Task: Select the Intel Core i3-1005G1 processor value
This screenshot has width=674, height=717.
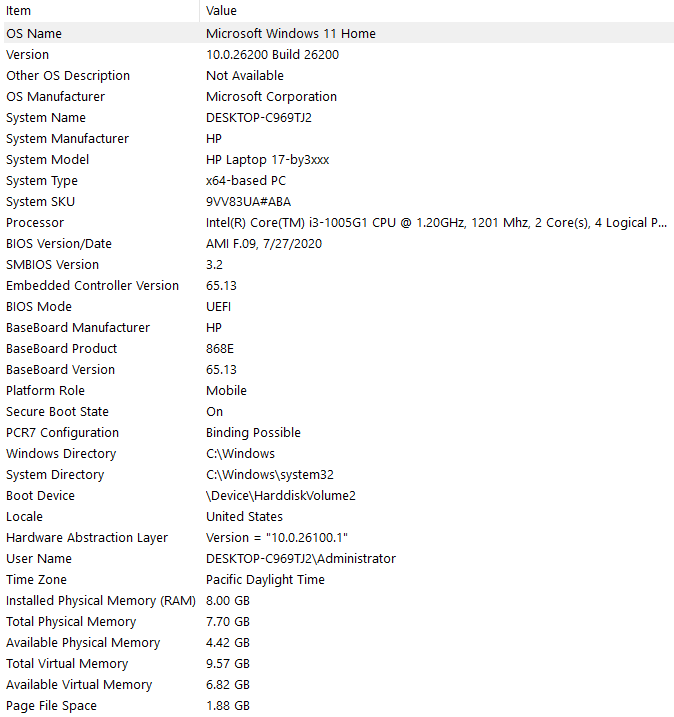Action: tap(437, 223)
